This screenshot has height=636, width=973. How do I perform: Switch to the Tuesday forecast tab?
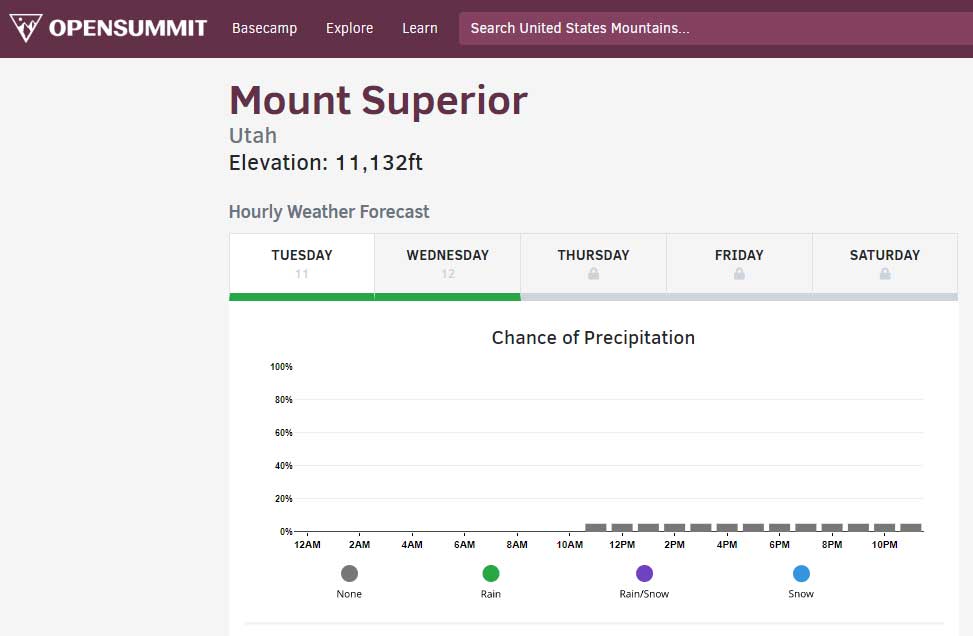pos(301,262)
